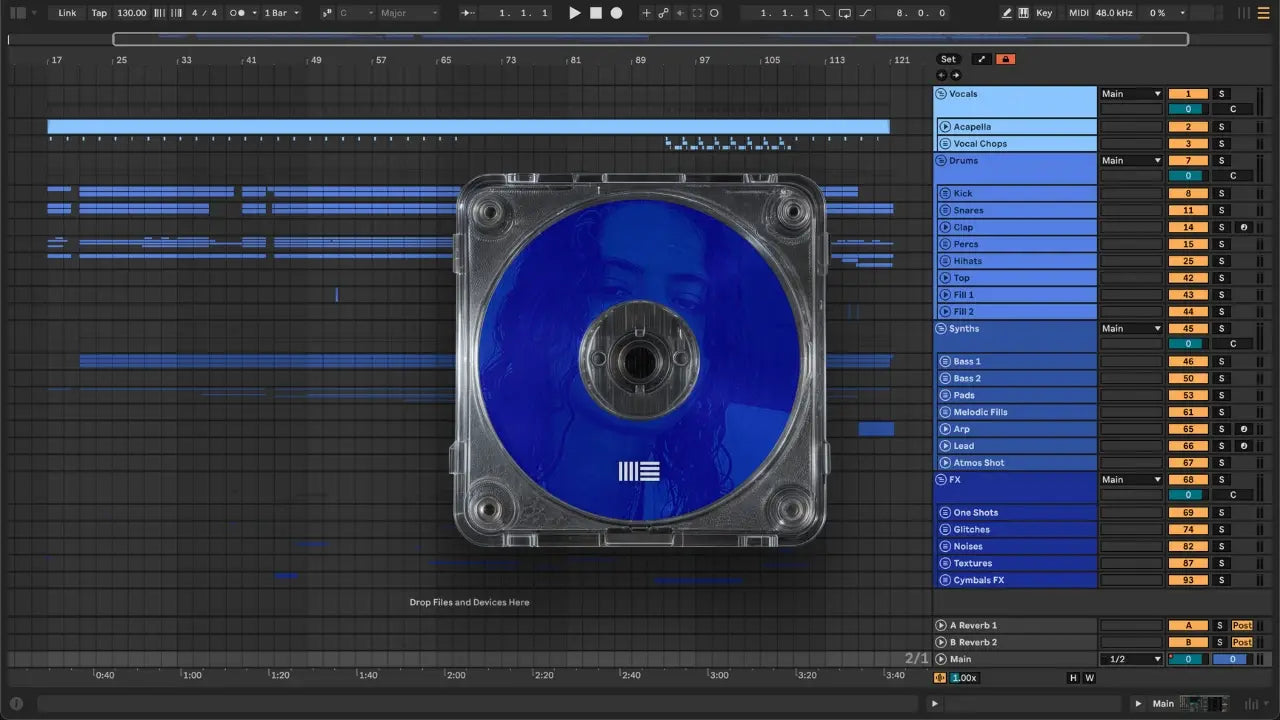Click the Stop button in the transport
This screenshot has width=1280, height=720.
(595, 13)
